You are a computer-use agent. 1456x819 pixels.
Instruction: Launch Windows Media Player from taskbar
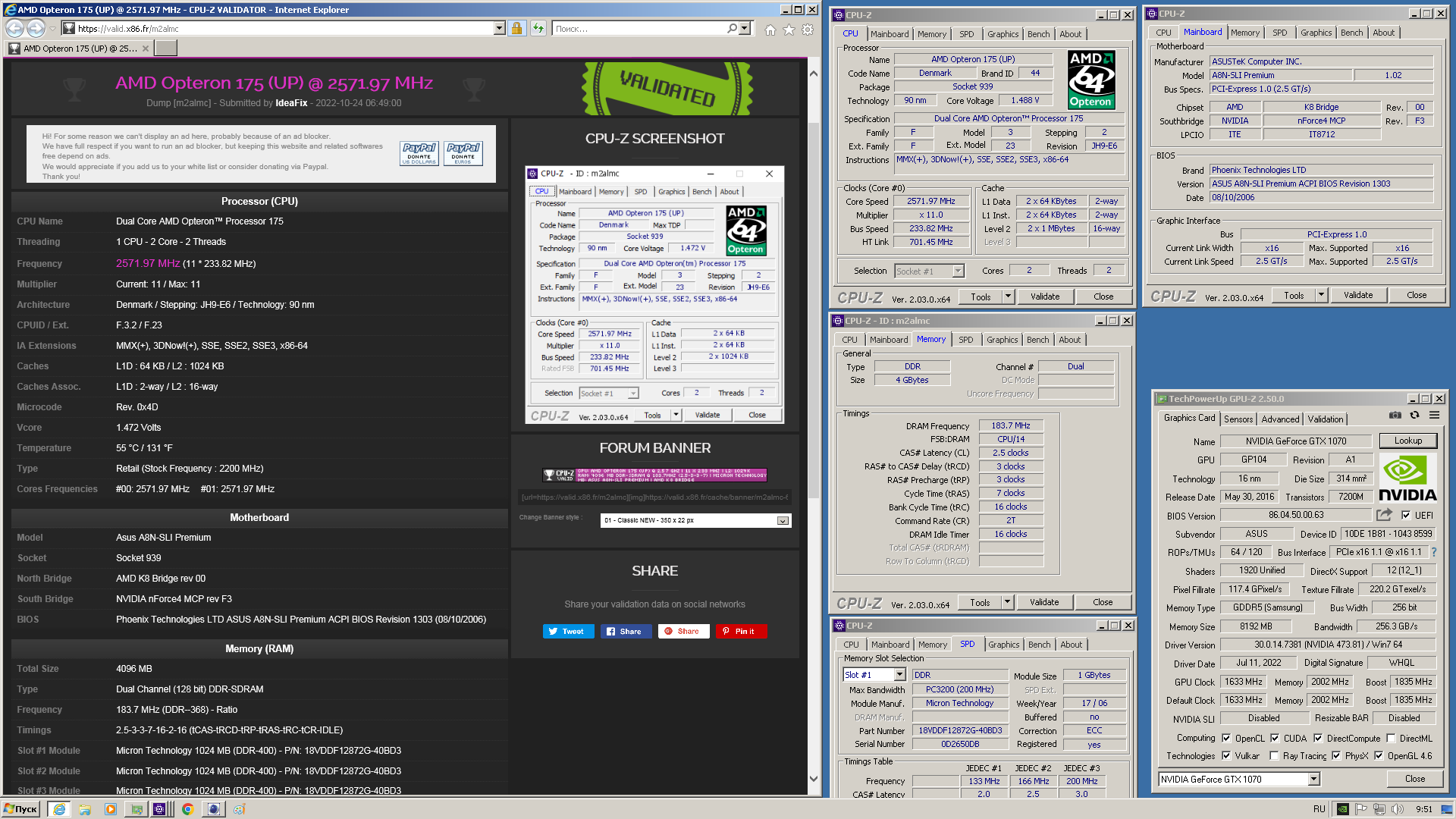(x=111, y=809)
